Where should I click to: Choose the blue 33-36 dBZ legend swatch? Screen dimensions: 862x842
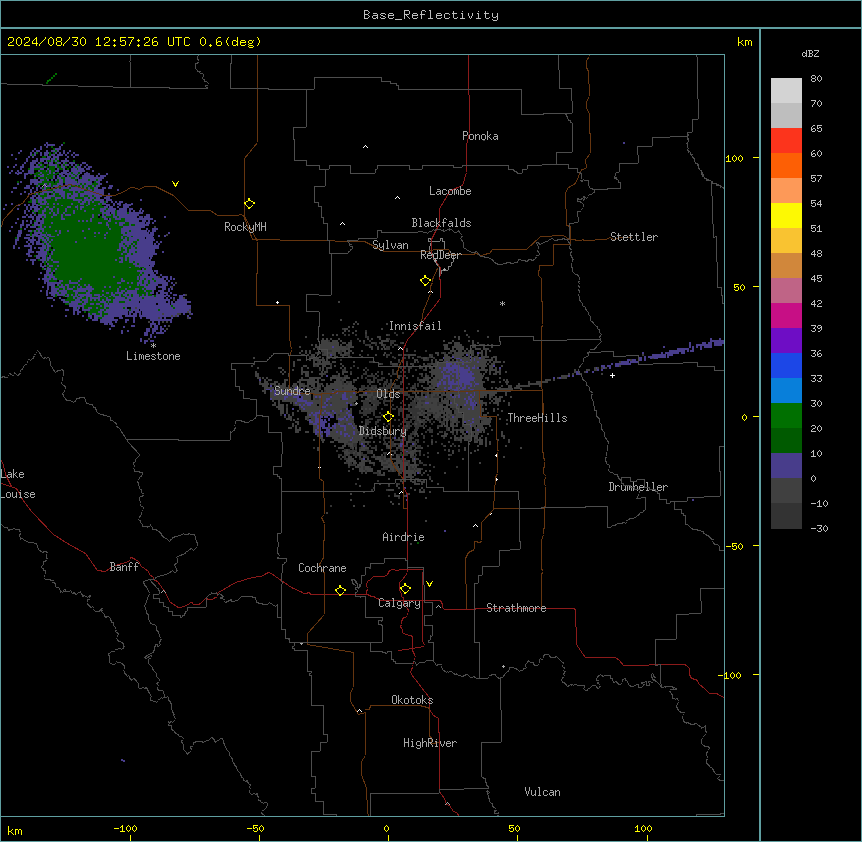[x=786, y=365]
